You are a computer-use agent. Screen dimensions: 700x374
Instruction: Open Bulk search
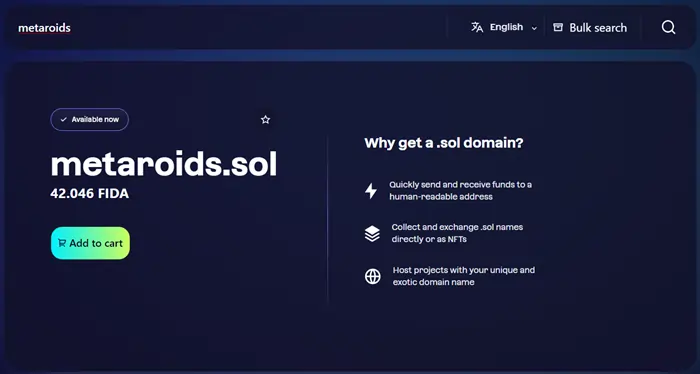click(590, 28)
